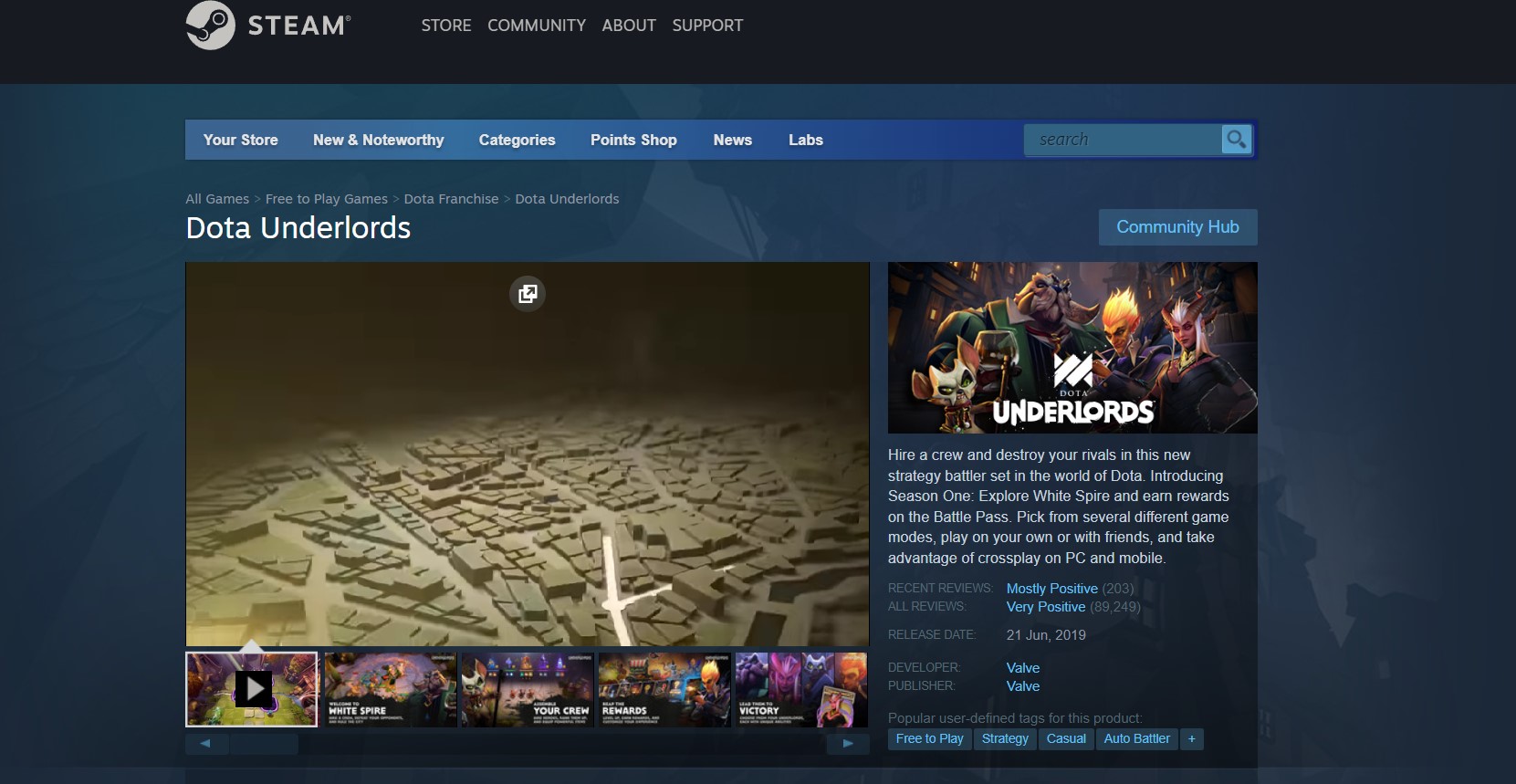Click the release date 21 Jun, 2019

pyautogui.click(x=1046, y=635)
